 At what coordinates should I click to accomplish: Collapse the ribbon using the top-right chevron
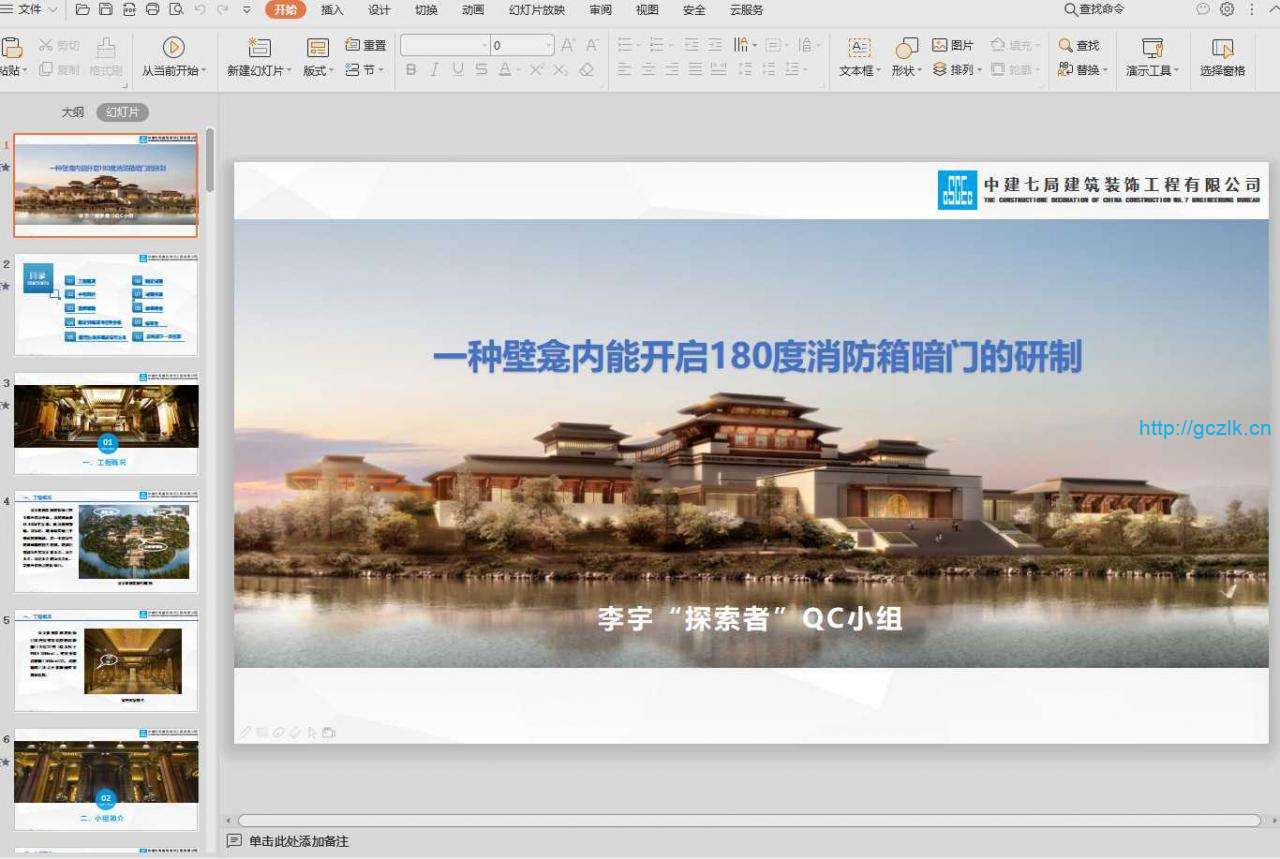(1272, 9)
